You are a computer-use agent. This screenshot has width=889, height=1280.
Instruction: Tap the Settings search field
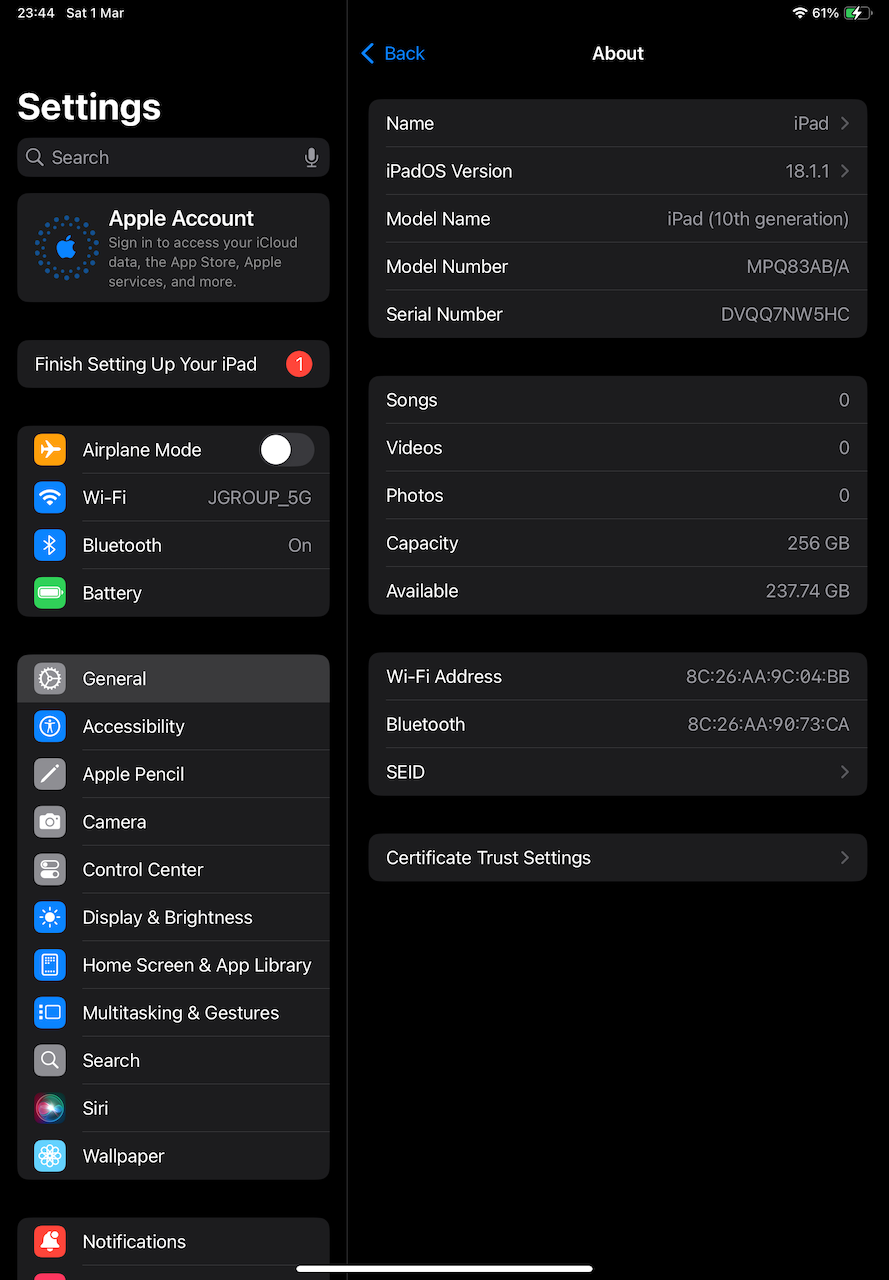click(x=173, y=157)
